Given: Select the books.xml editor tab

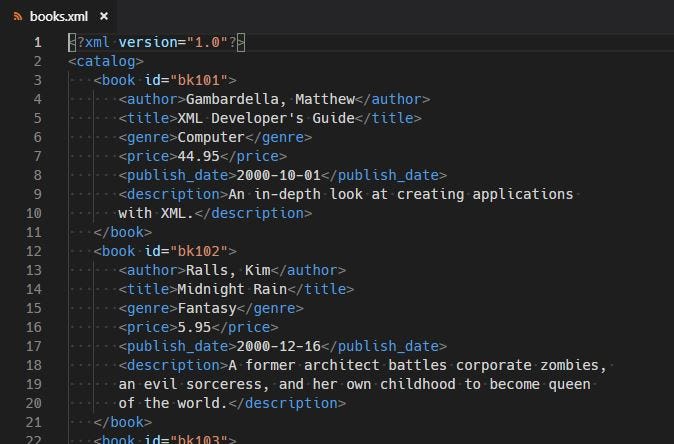Looking at the screenshot, I should tap(58, 16).
